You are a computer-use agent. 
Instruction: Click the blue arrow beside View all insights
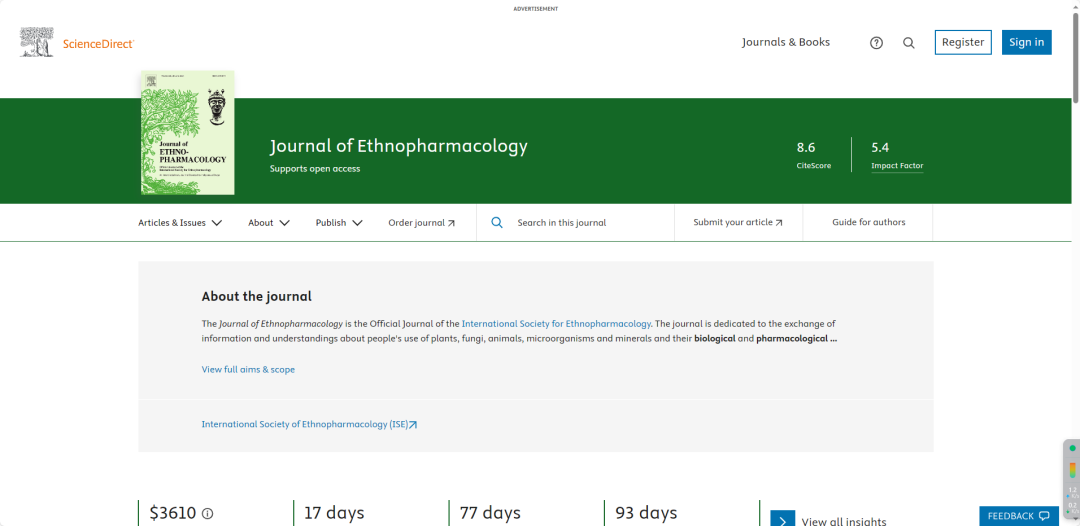(x=782, y=518)
